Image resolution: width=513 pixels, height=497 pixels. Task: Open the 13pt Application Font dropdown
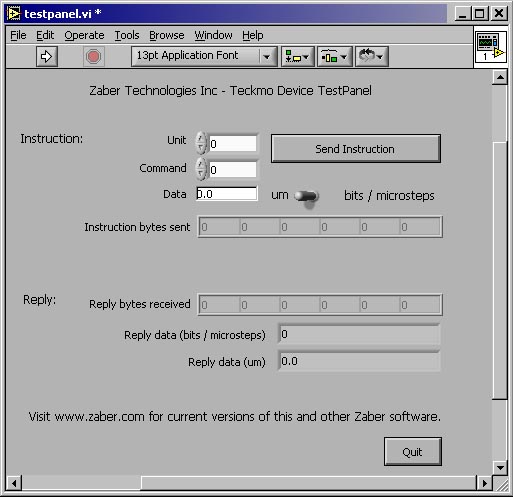tap(204, 56)
